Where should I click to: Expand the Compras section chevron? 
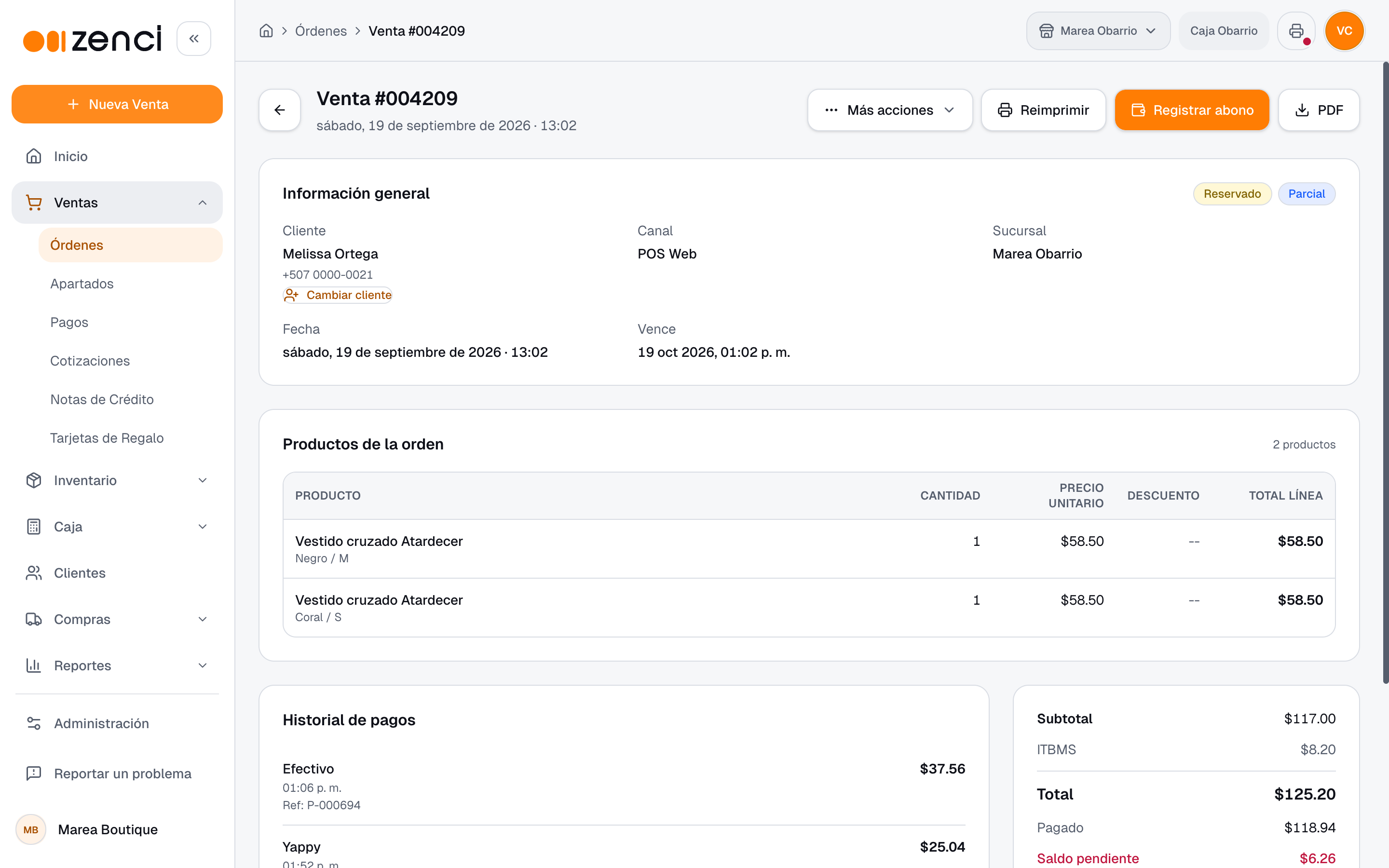point(203,620)
